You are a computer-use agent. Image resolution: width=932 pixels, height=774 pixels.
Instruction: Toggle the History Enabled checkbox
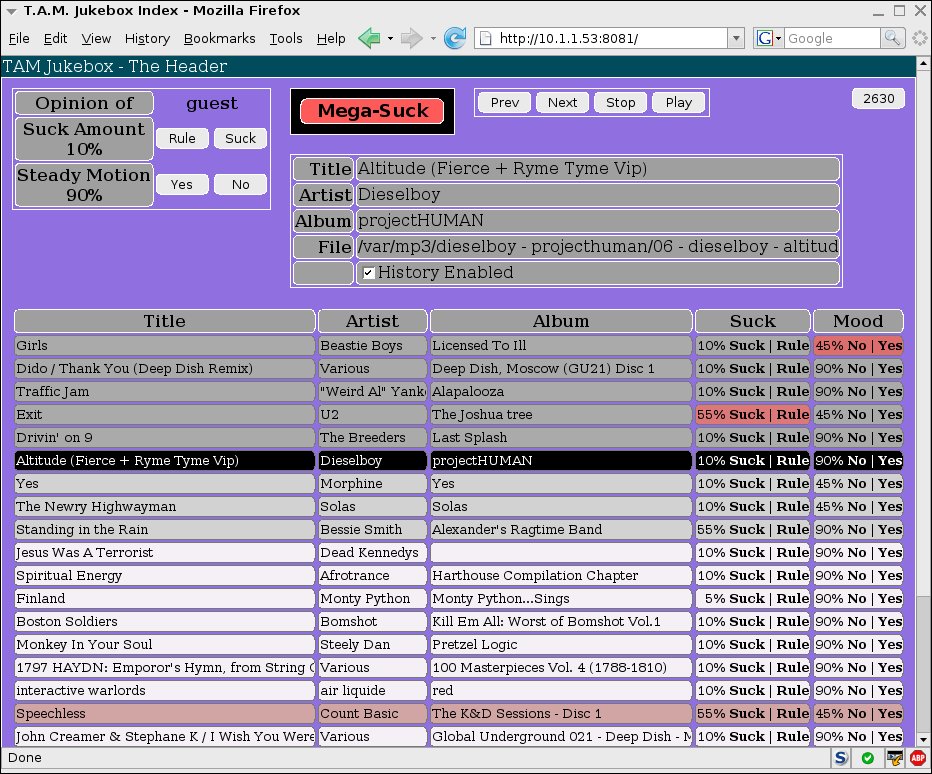(368, 273)
